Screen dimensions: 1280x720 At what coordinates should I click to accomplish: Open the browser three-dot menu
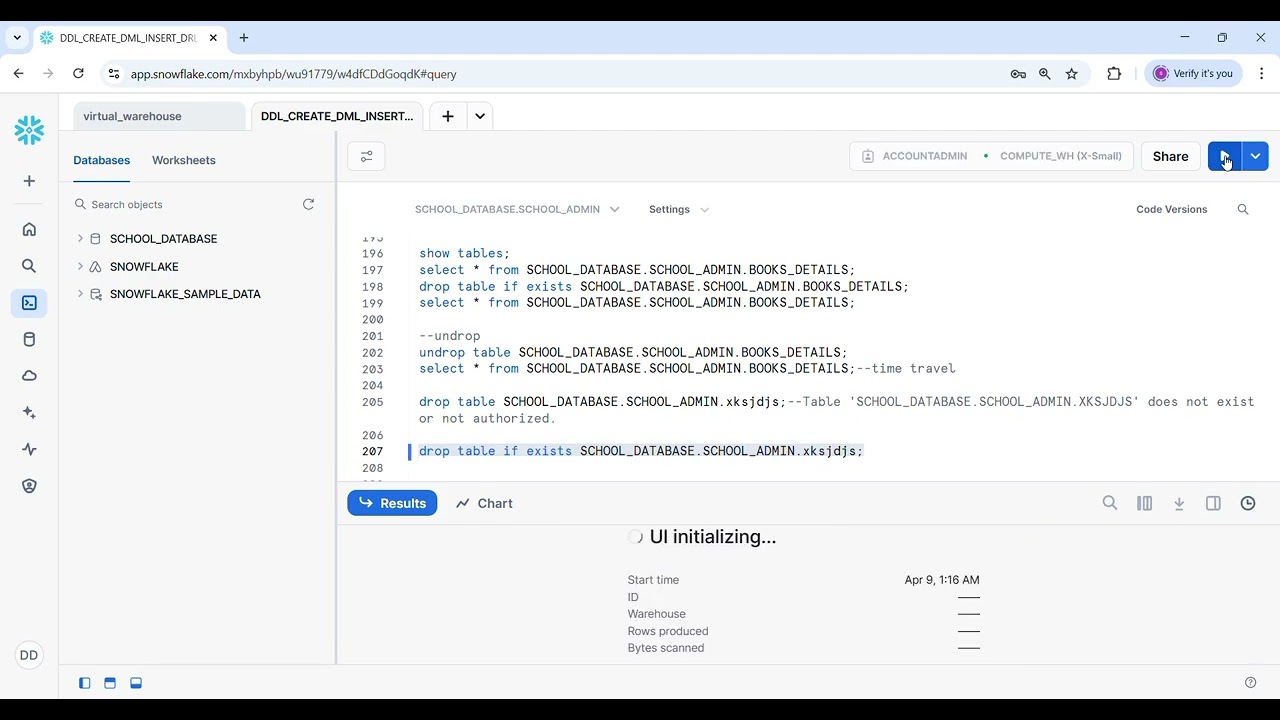(x=1261, y=73)
